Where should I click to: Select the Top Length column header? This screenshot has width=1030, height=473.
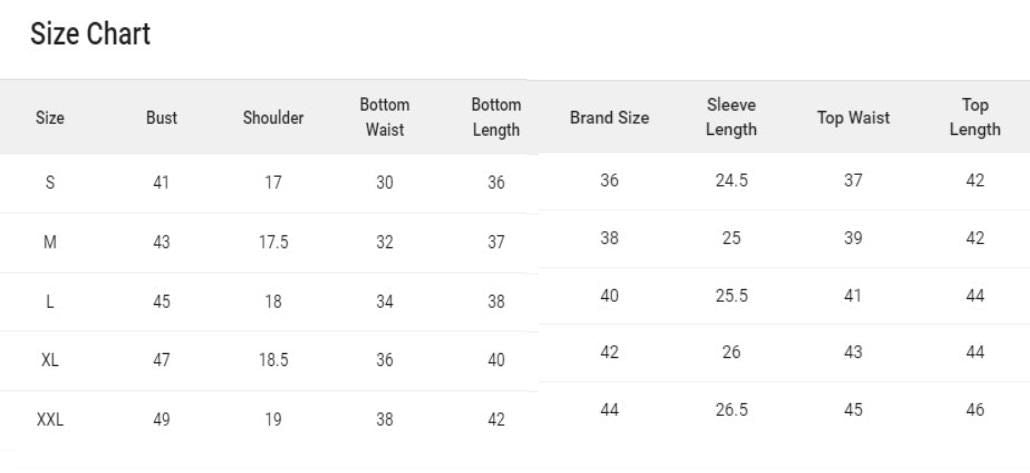tap(975, 117)
